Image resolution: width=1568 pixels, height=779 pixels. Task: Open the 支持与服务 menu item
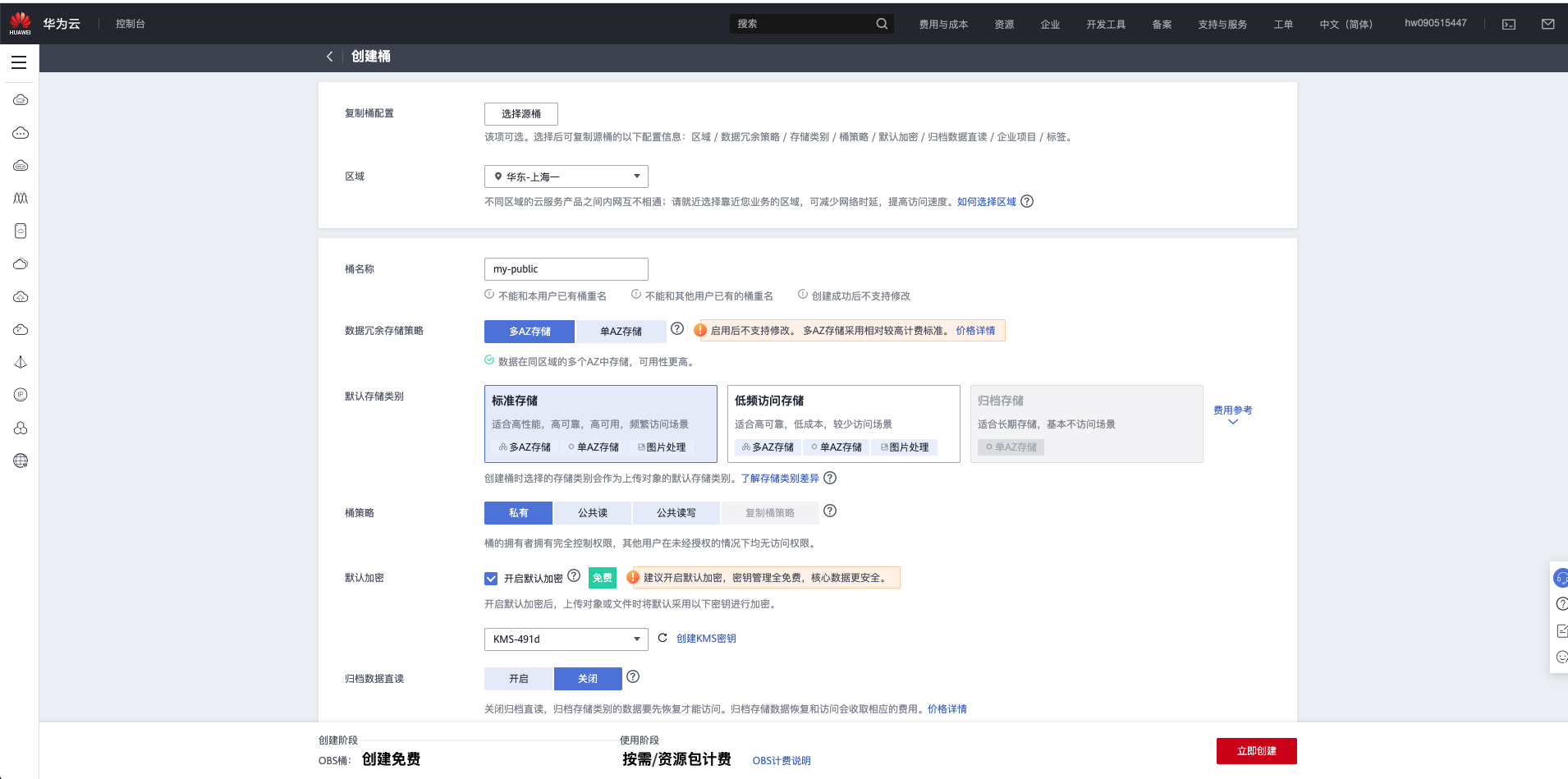point(1222,24)
